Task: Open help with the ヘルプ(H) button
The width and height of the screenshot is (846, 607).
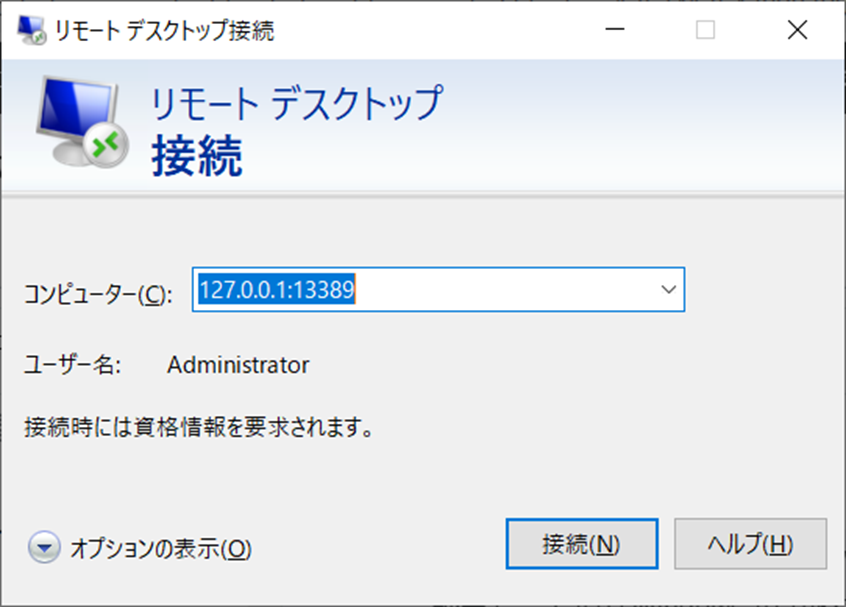Action: pyautogui.click(x=751, y=544)
